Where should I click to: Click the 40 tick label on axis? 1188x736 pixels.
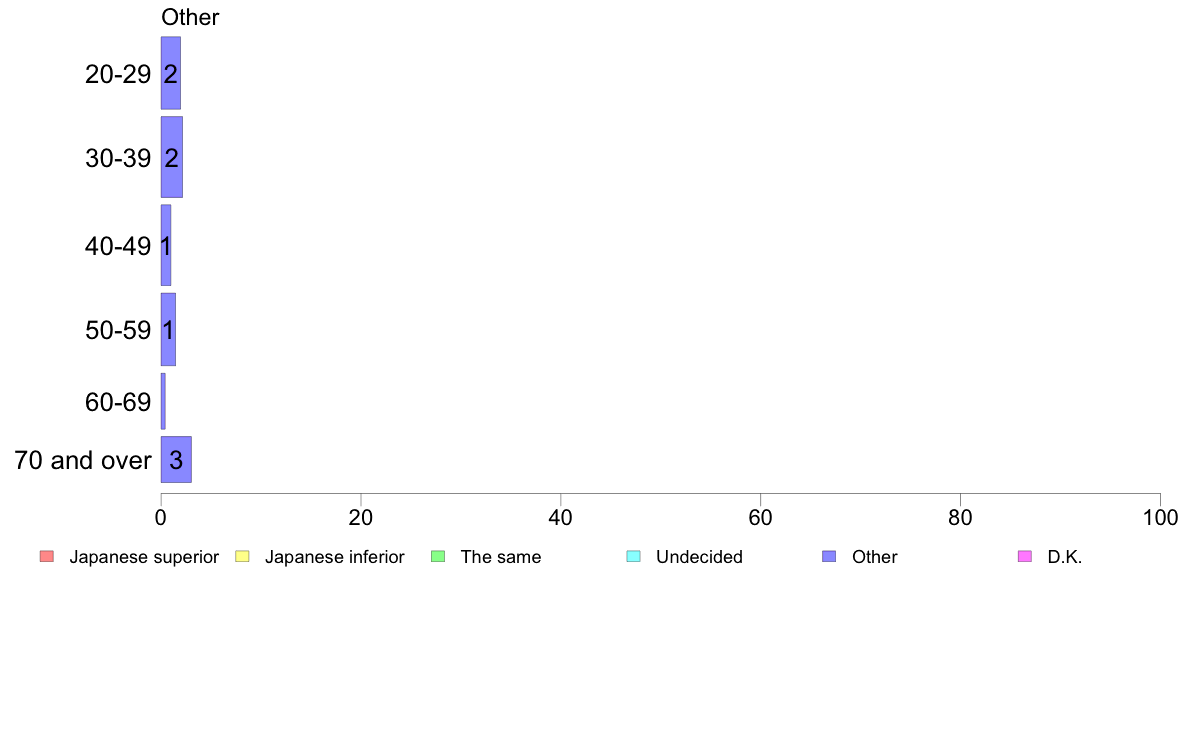pos(561,518)
